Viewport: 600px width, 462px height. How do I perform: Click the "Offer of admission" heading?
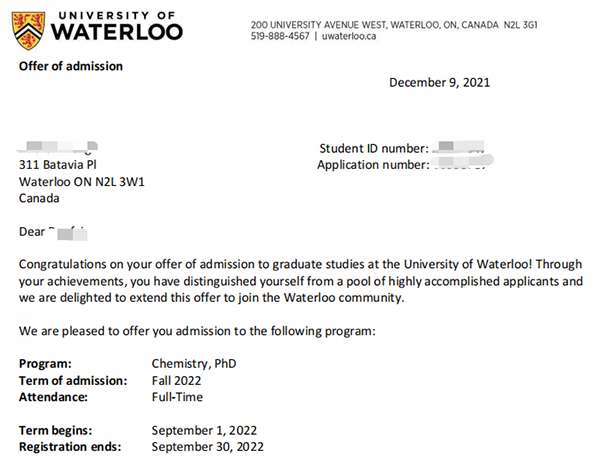71,66
